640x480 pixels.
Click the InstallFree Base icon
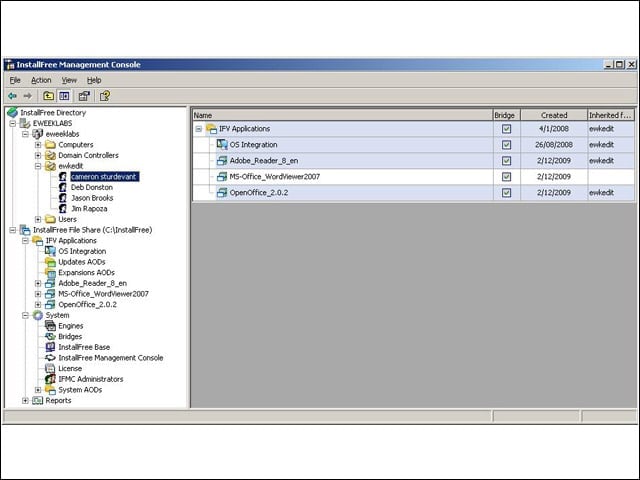coord(50,347)
